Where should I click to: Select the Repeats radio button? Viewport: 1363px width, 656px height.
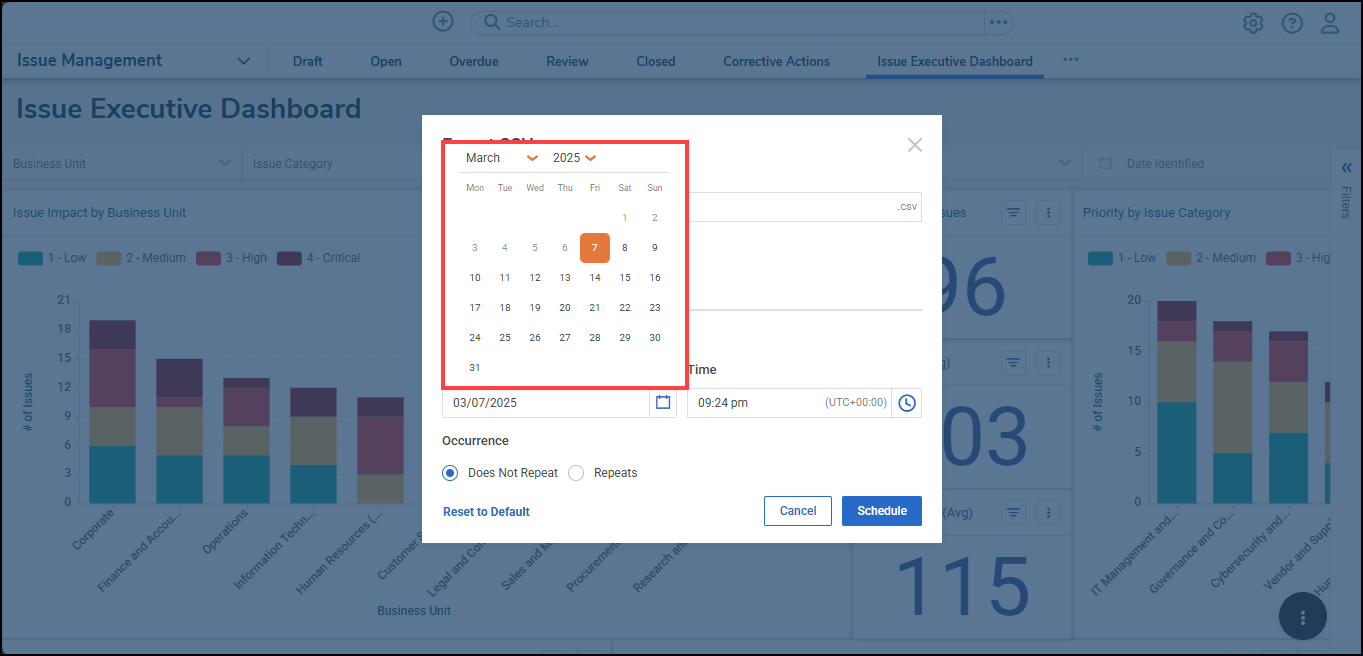[x=576, y=472]
